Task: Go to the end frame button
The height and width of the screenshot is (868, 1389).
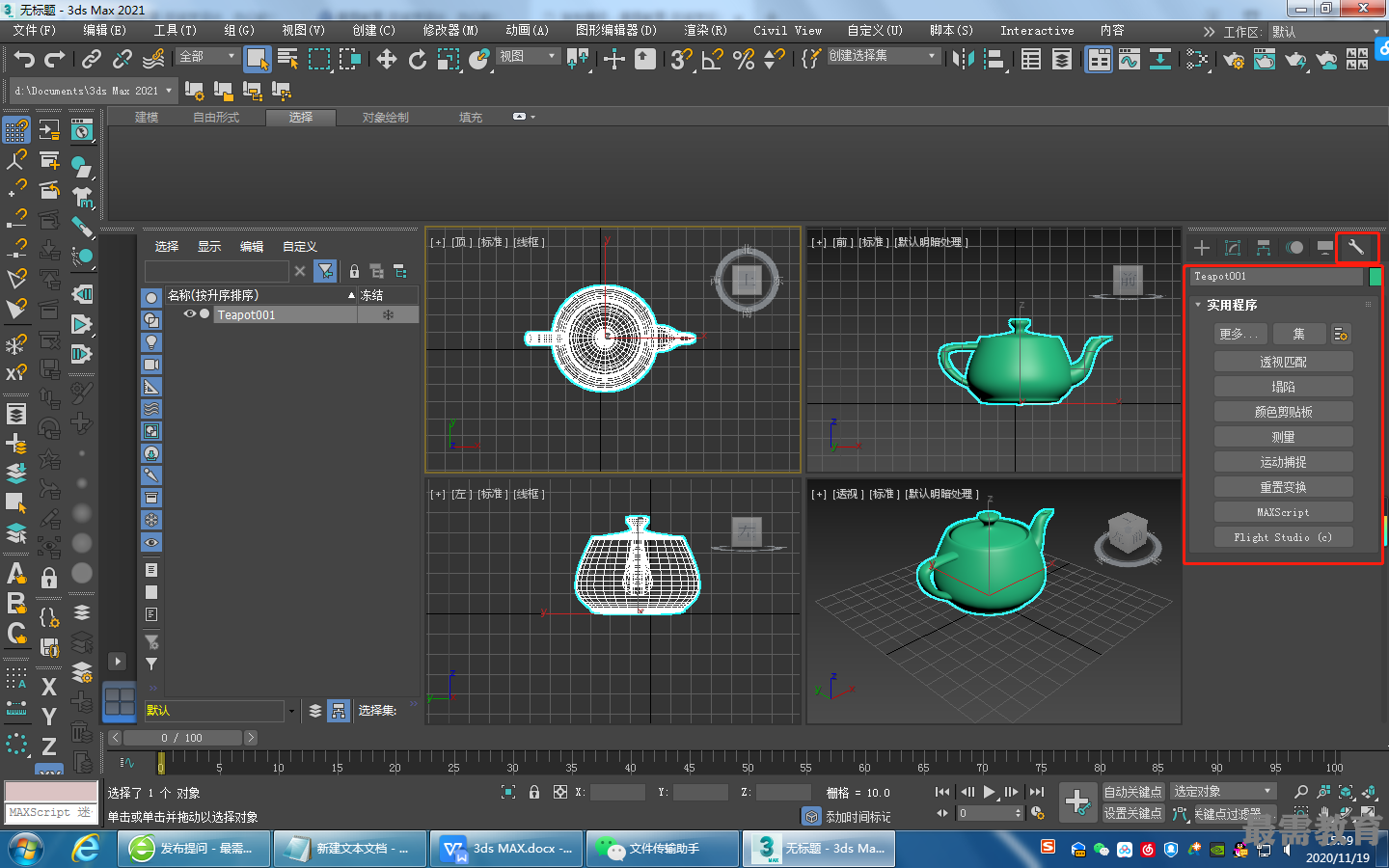Action: click(1037, 792)
